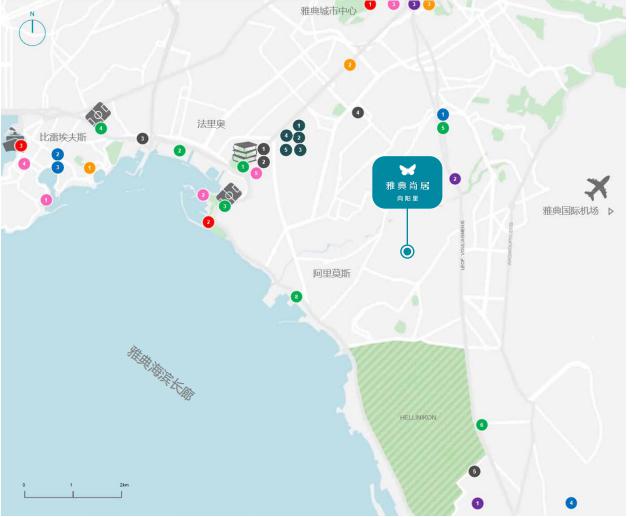Click the 雅典海滨长廊 coastline label

click(160, 373)
